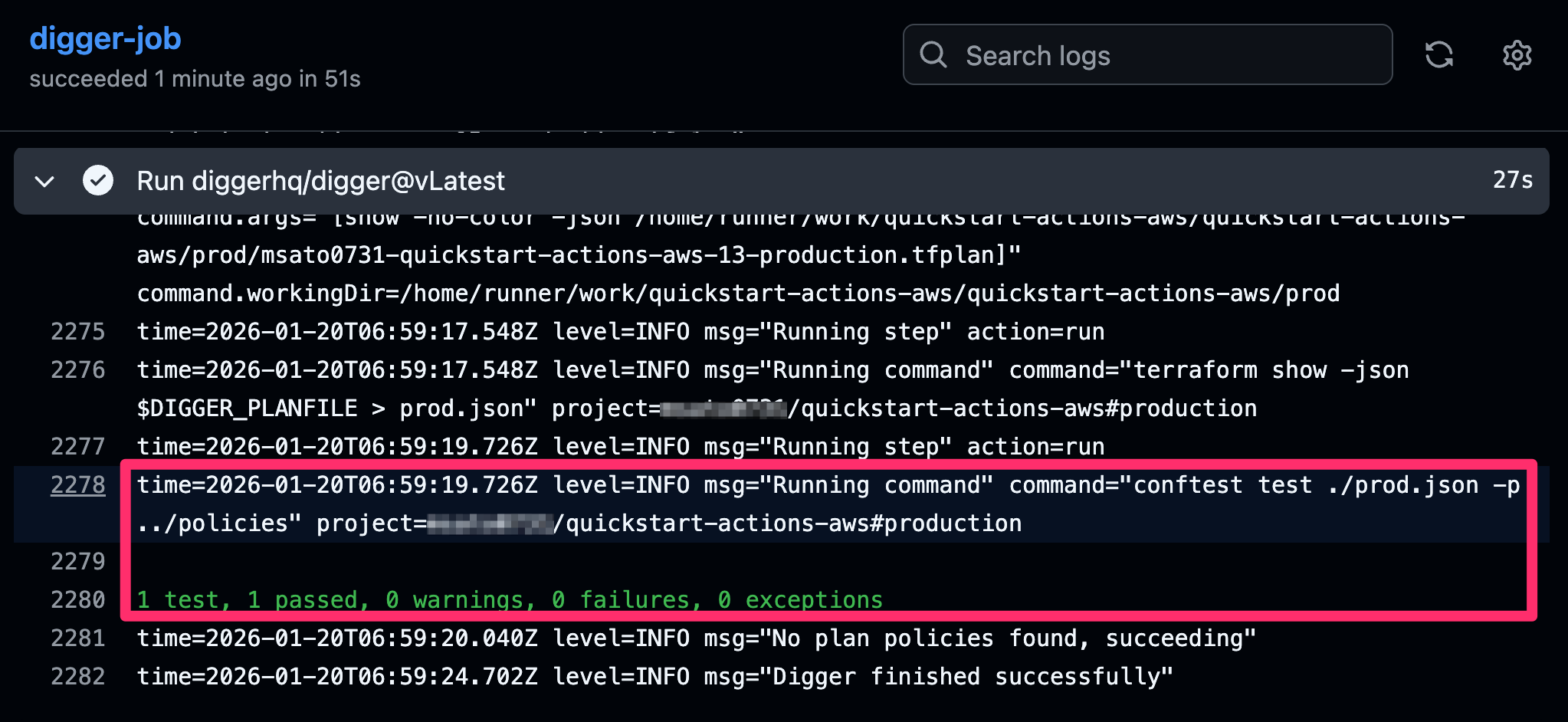Click the digger-job title link
Image resolution: width=1568 pixels, height=722 pixels.
tap(105, 38)
